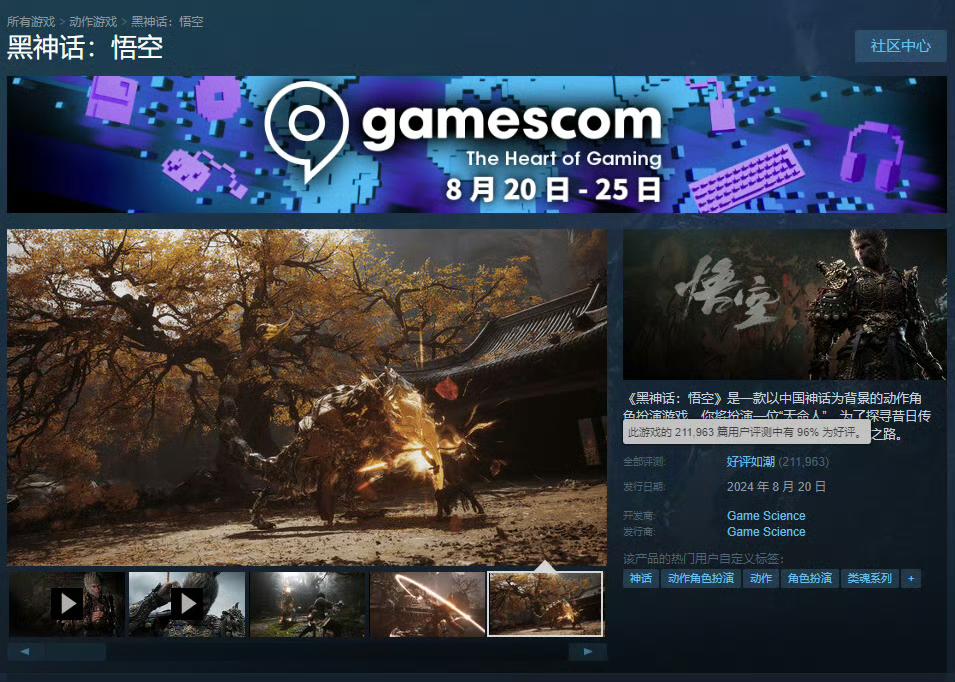Select the golden staff swing screenshot thumbnail
Viewport: 955px width, 682px height.
(x=428, y=603)
